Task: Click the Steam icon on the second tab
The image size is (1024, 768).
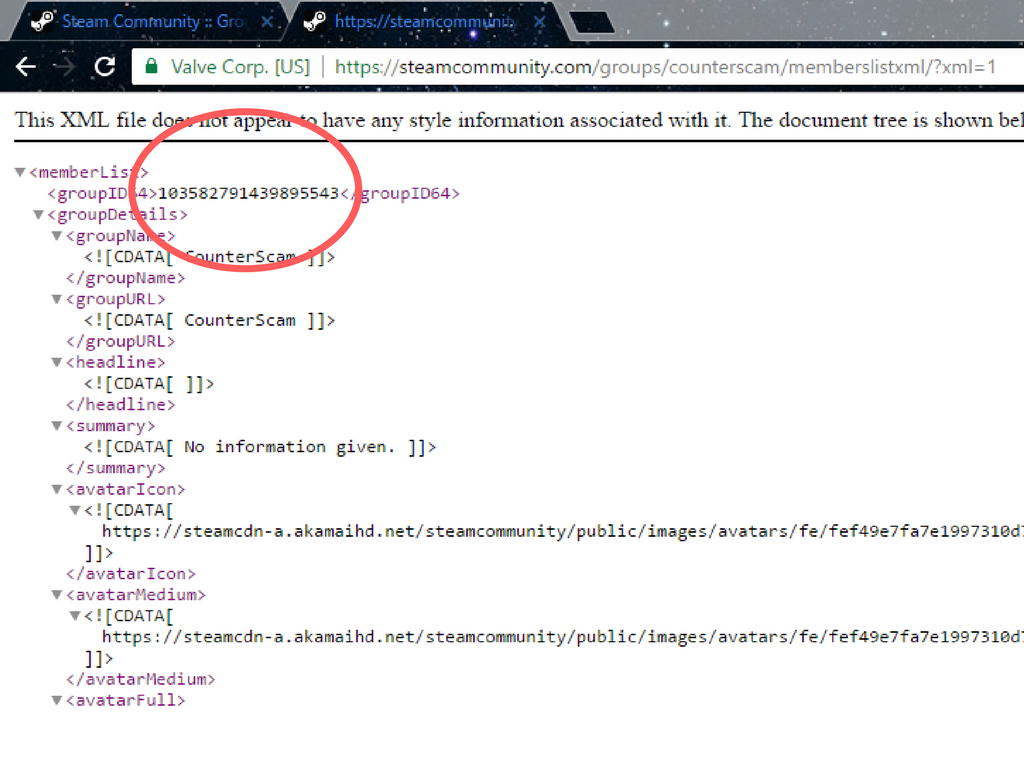Action: [x=314, y=22]
